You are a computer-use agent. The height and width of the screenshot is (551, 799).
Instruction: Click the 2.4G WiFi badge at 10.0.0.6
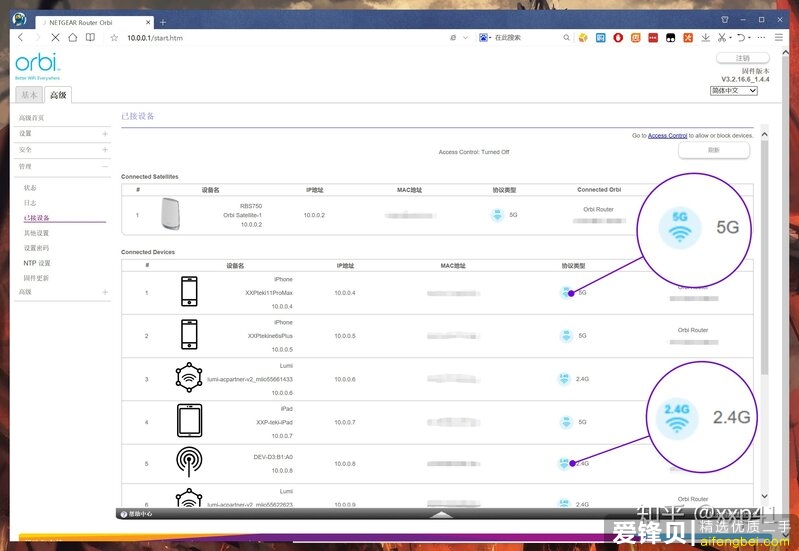tap(564, 379)
